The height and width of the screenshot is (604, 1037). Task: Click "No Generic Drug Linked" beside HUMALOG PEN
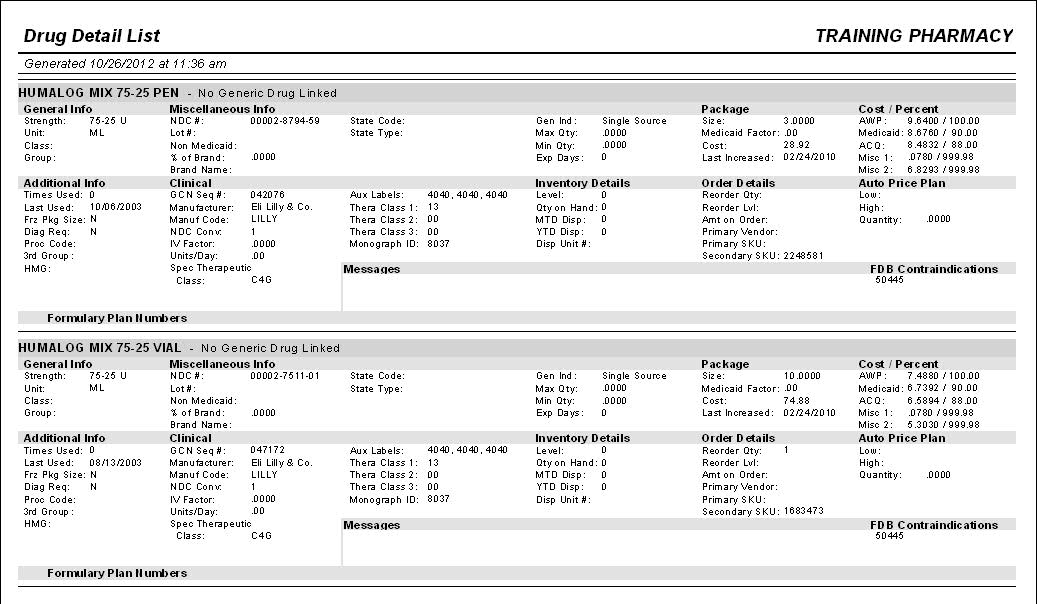(267, 93)
